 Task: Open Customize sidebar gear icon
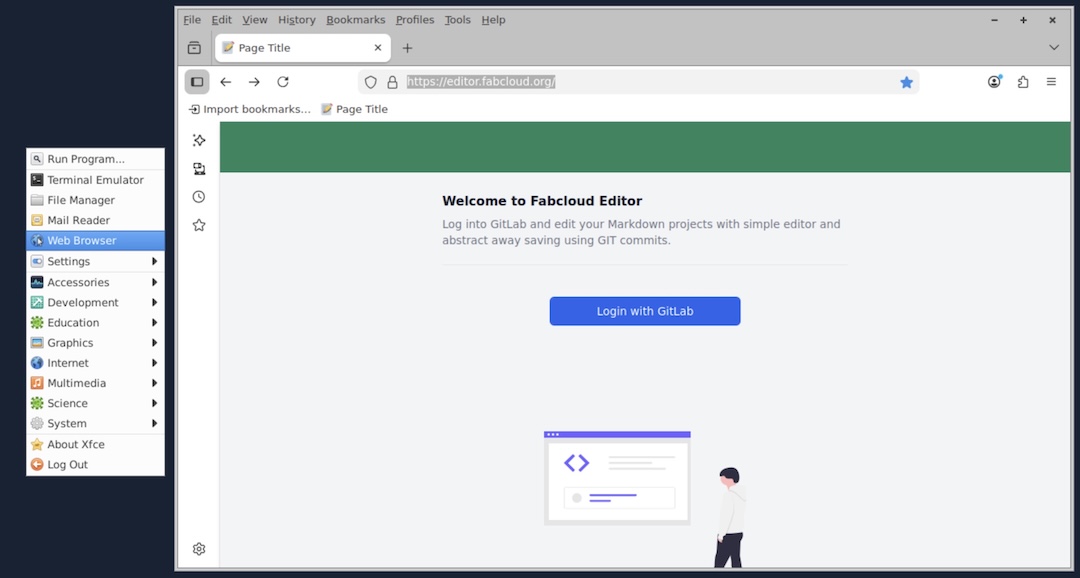(199, 549)
